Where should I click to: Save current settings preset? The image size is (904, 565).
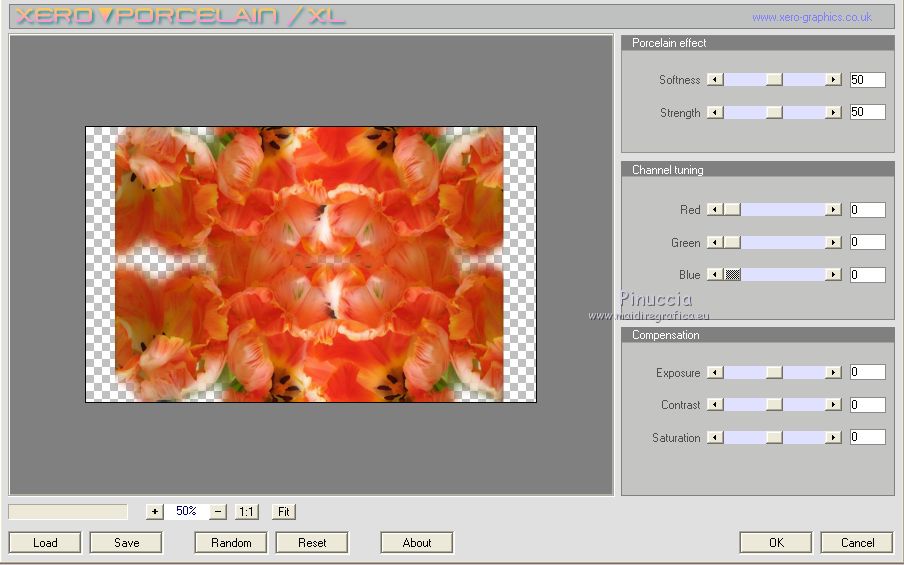pyautogui.click(x=126, y=543)
